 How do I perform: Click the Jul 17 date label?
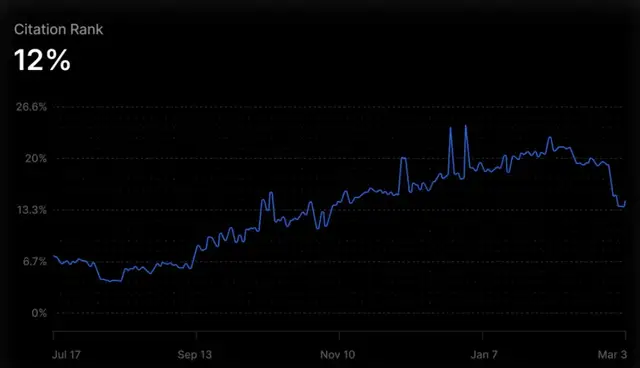click(66, 355)
